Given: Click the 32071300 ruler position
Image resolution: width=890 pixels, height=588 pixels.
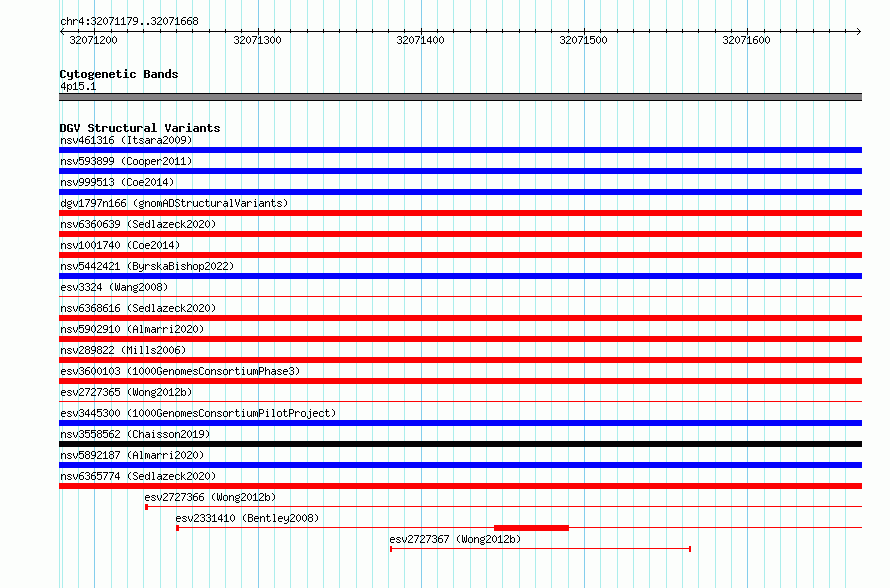Looking at the screenshot, I should [x=257, y=40].
